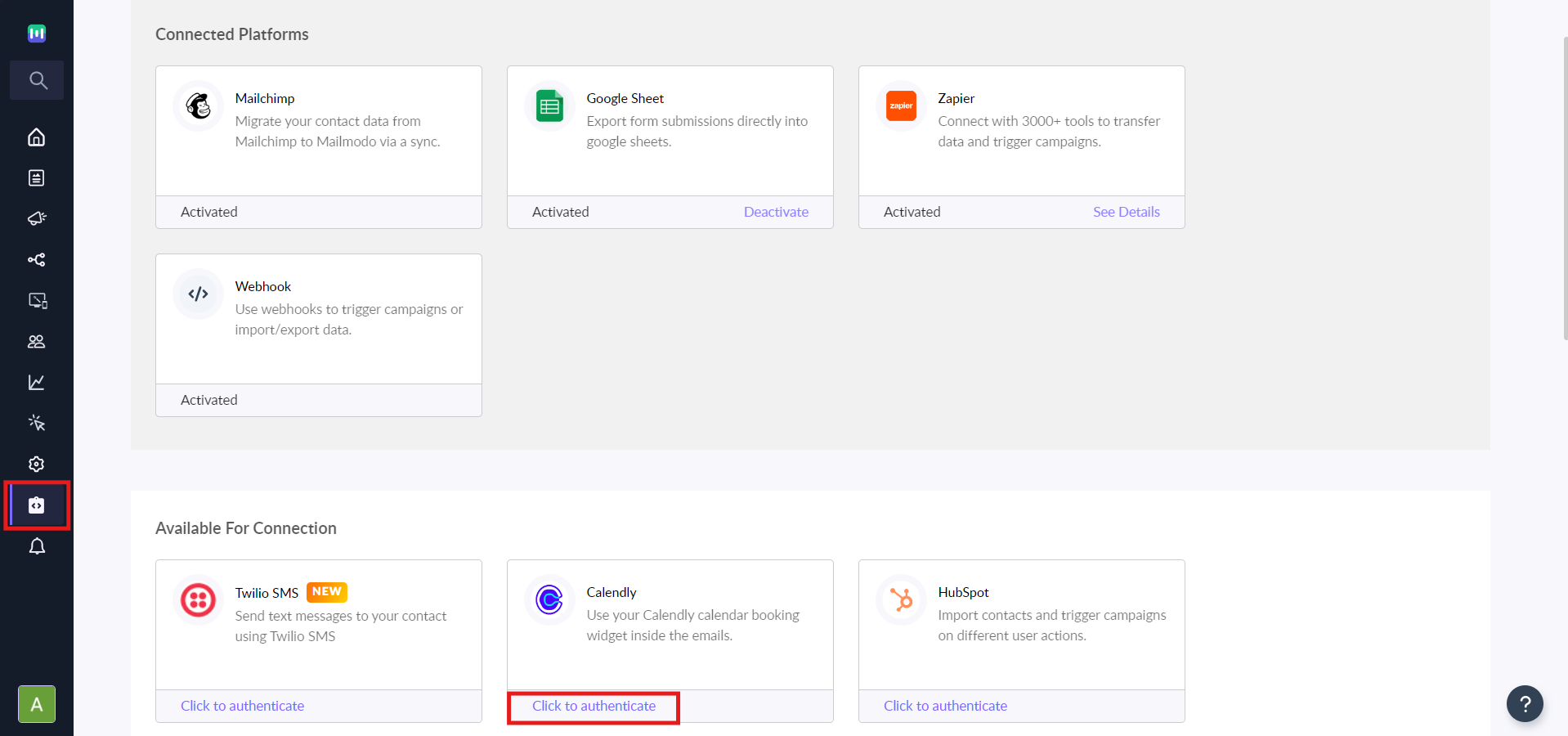
Task: Go to Home via the house icon
Action: click(x=37, y=137)
